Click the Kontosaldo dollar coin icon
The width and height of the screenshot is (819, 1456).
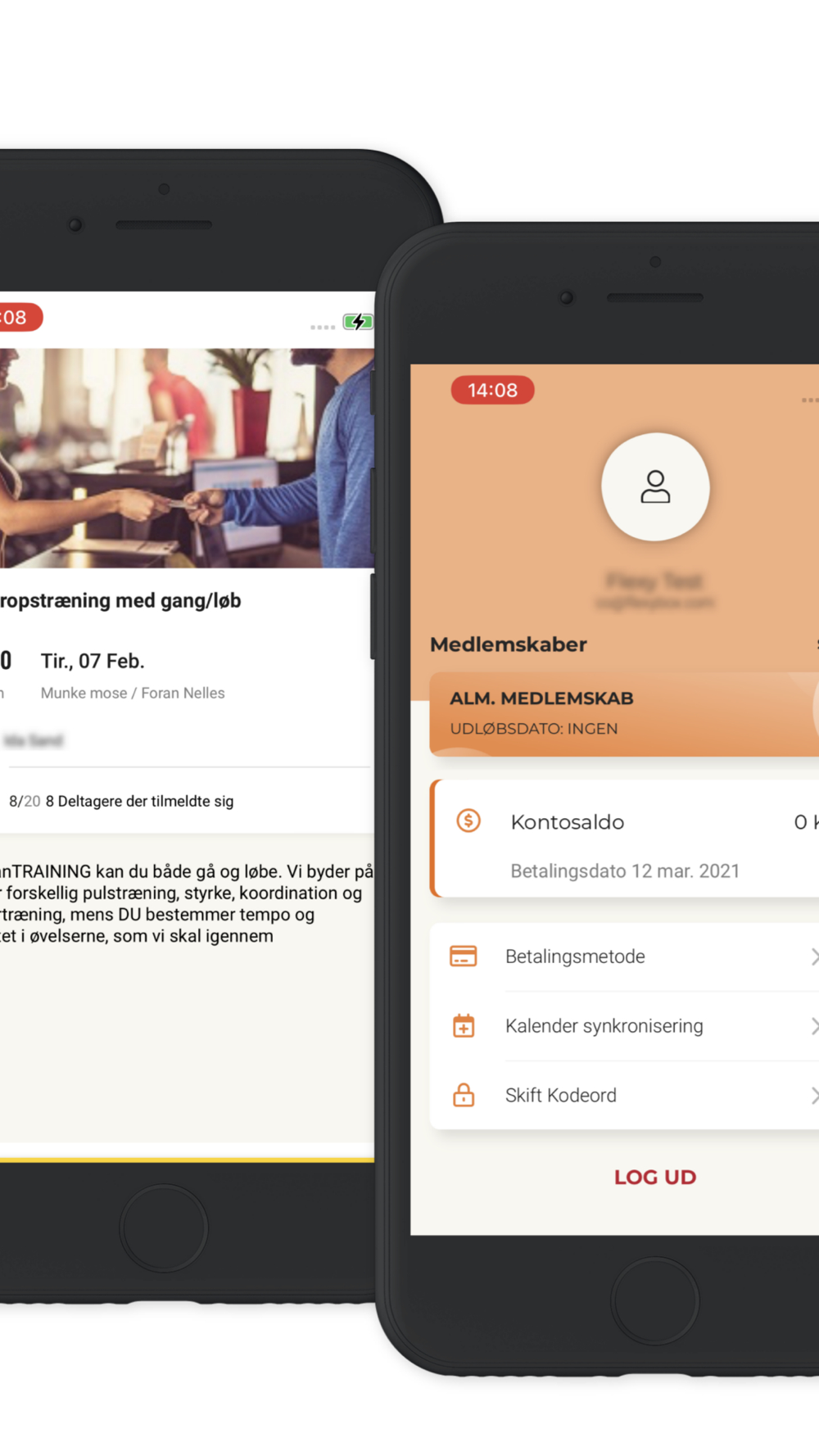pos(468,821)
